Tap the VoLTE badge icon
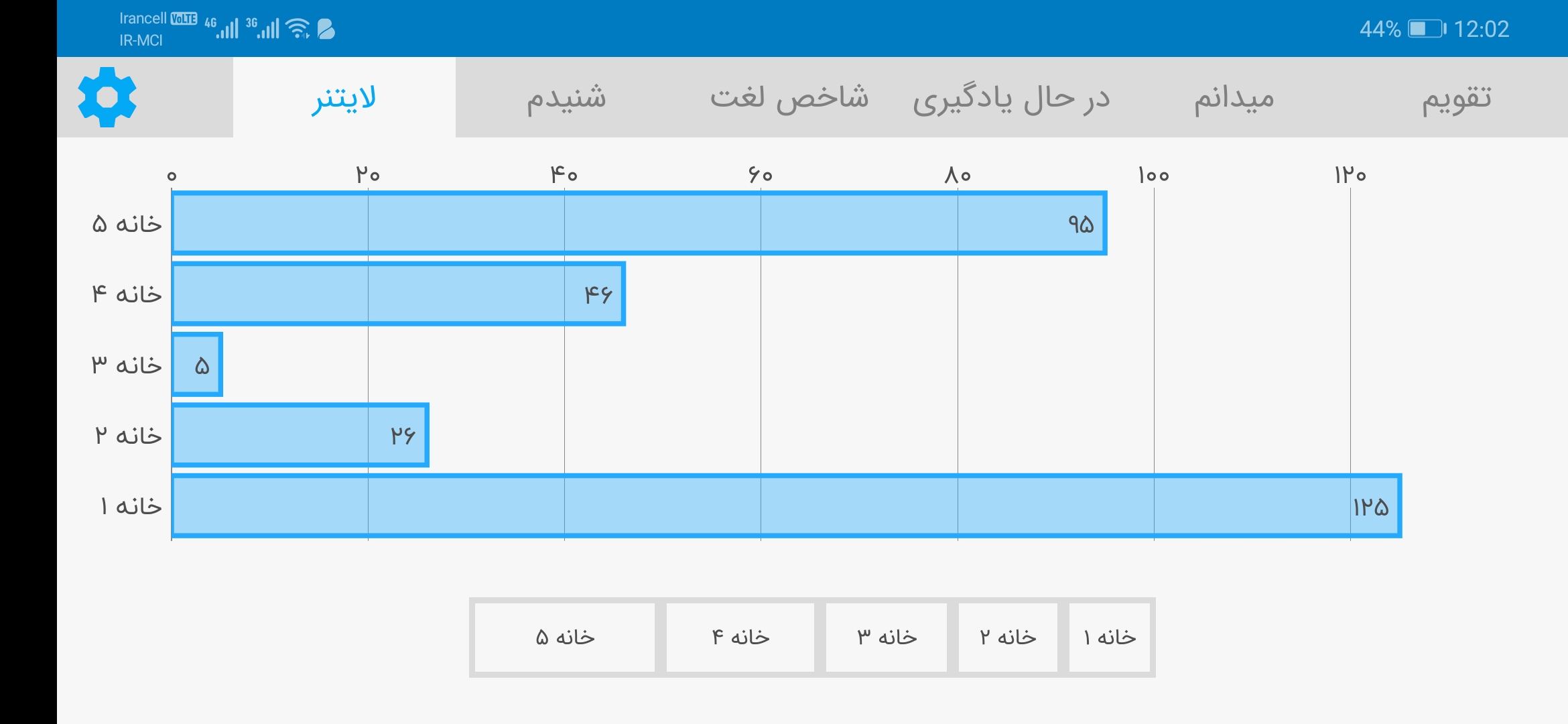 pos(184,19)
